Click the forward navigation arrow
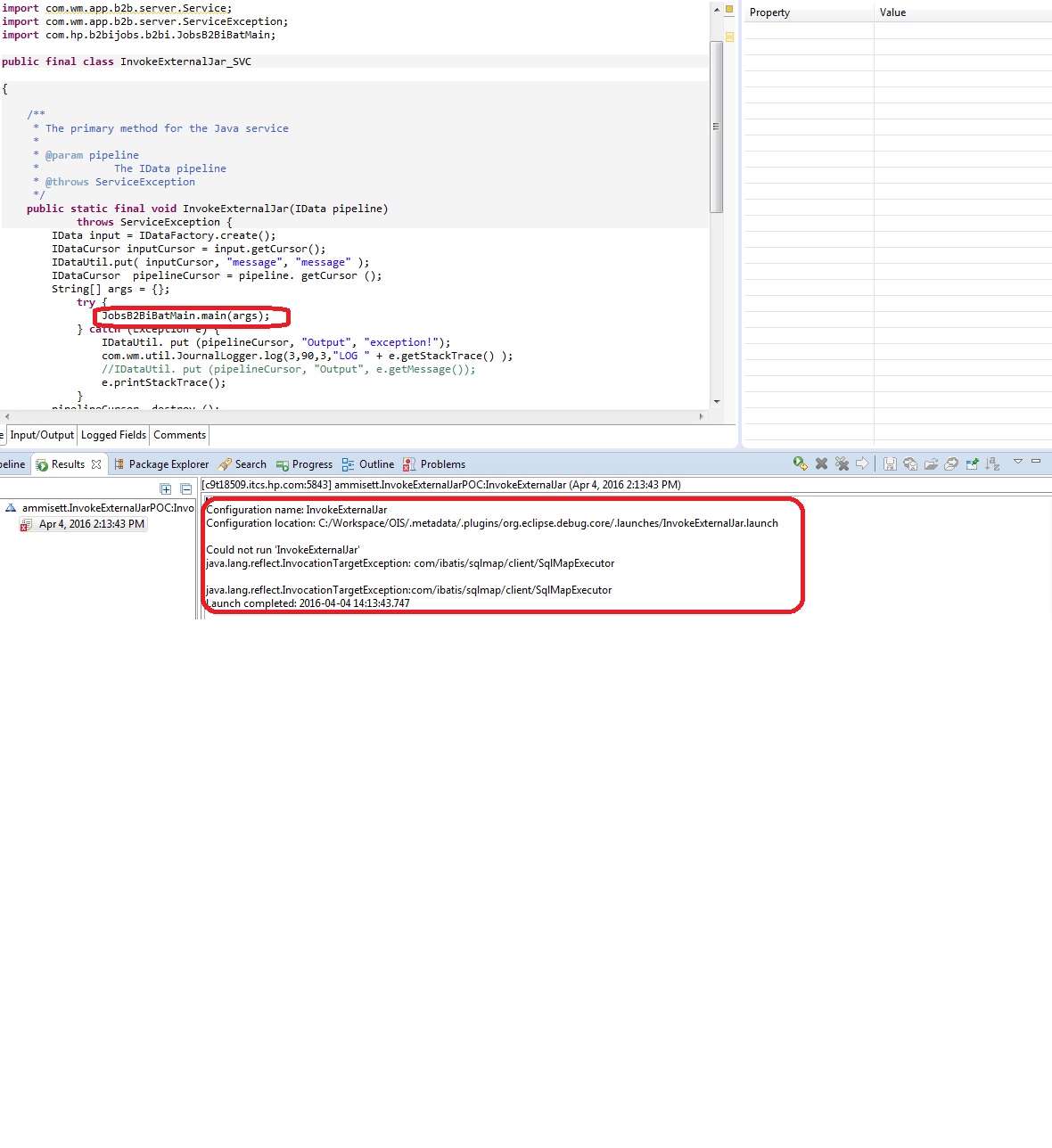This screenshot has height=1148, width=1052. click(x=861, y=463)
